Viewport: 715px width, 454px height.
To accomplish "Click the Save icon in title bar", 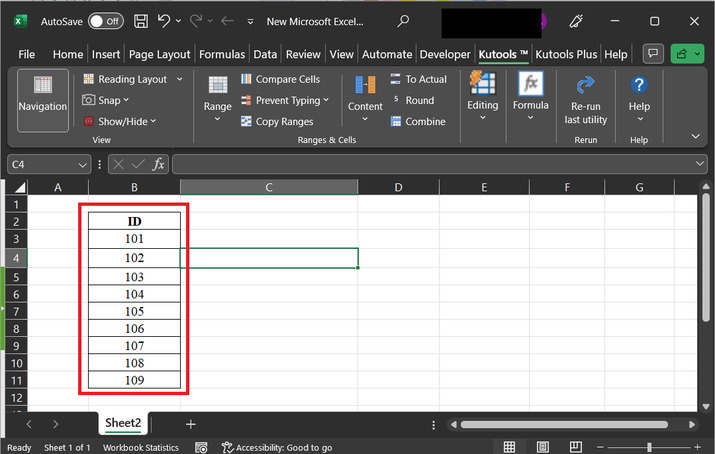I will point(141,21).
